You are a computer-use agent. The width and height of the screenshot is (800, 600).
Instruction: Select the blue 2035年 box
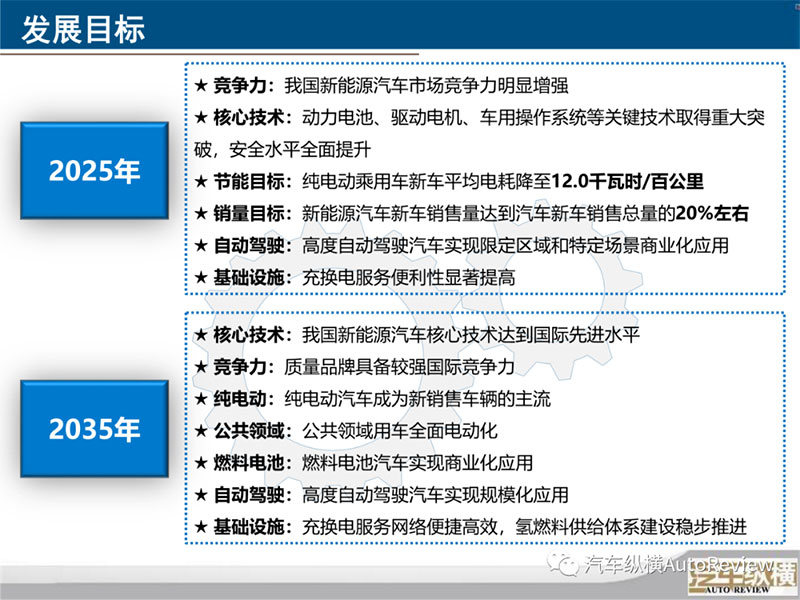94,429
